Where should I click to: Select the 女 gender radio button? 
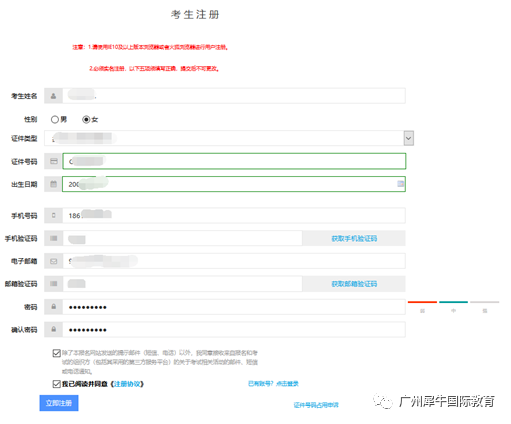coord(86,119)
